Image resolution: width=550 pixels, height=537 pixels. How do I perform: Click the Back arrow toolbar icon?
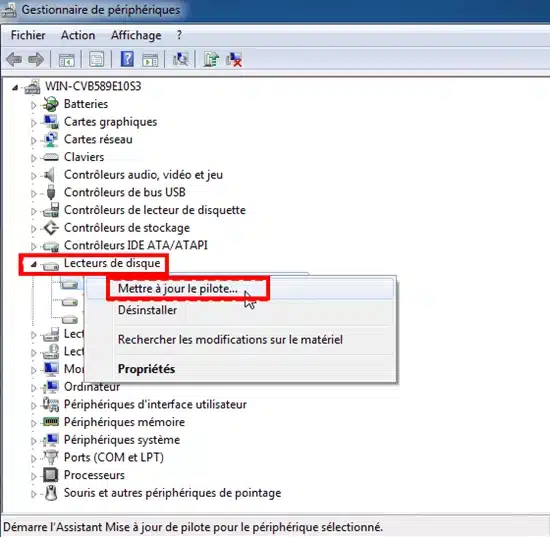click(14, 60)
